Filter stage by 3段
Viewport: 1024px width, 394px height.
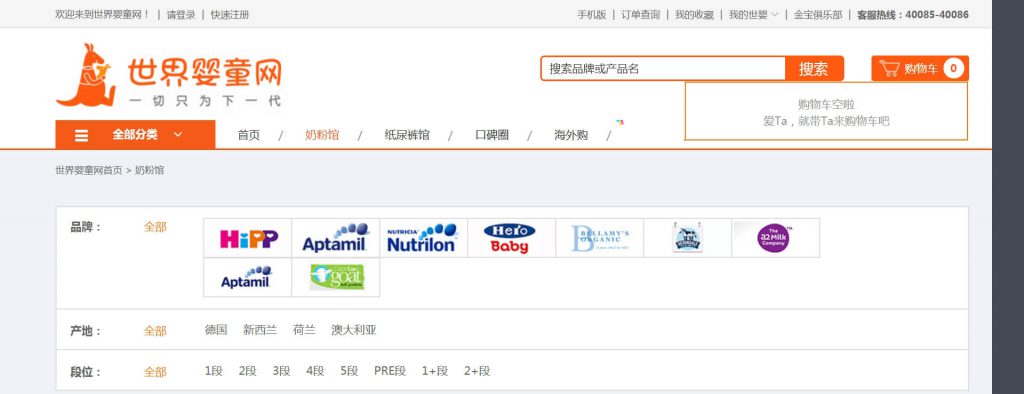tap(281, 371)
